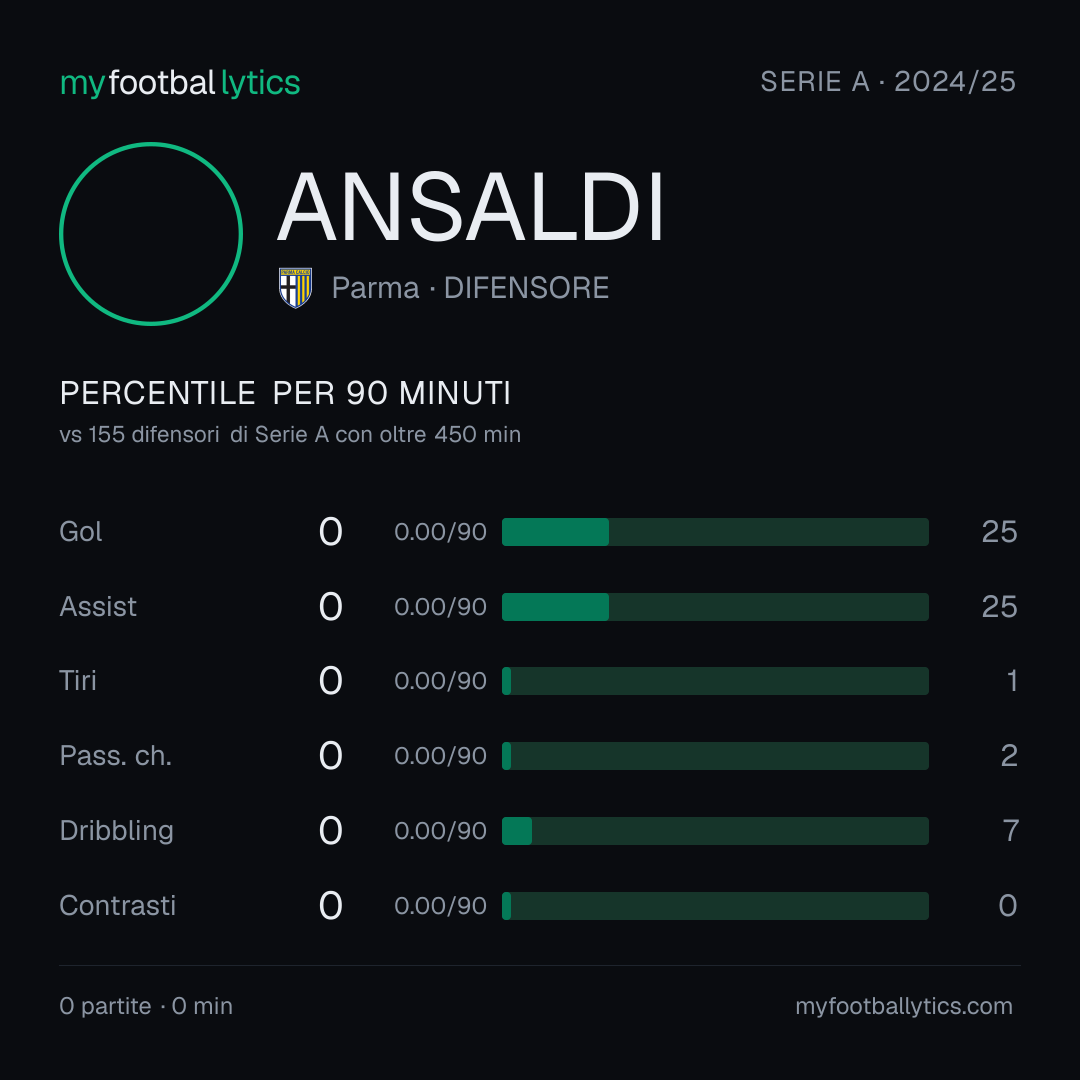
Task: Click the myfootballytics logo
Action: [x=180, y=83]
